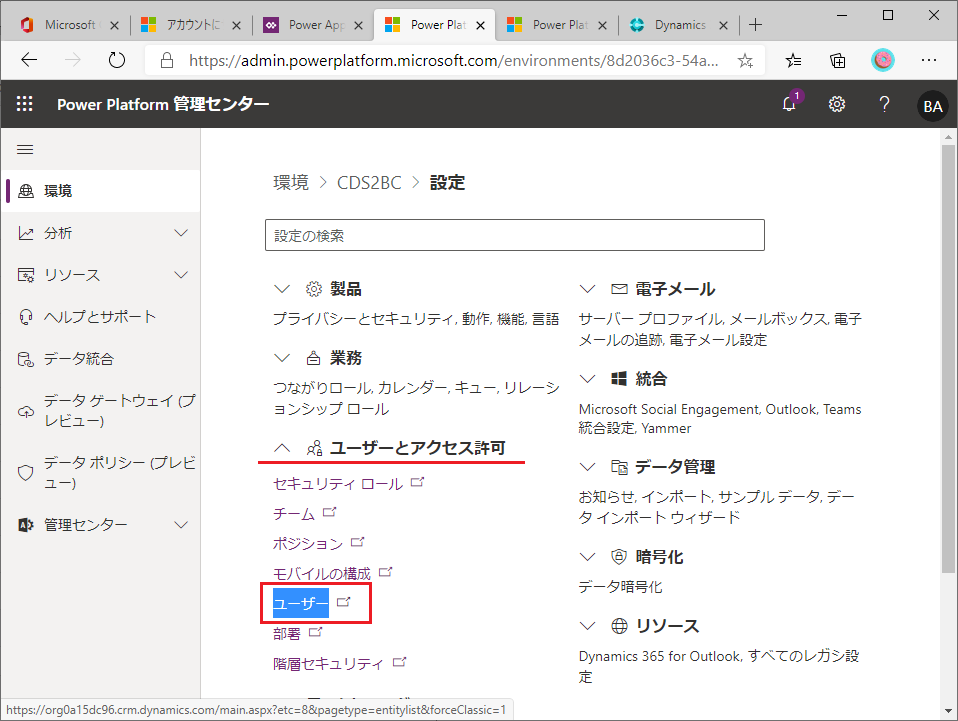This screenshot has height=721, width=958.
Task: Click the browser address bar URL
Action: pyautogui.click(x=453, y=60)
